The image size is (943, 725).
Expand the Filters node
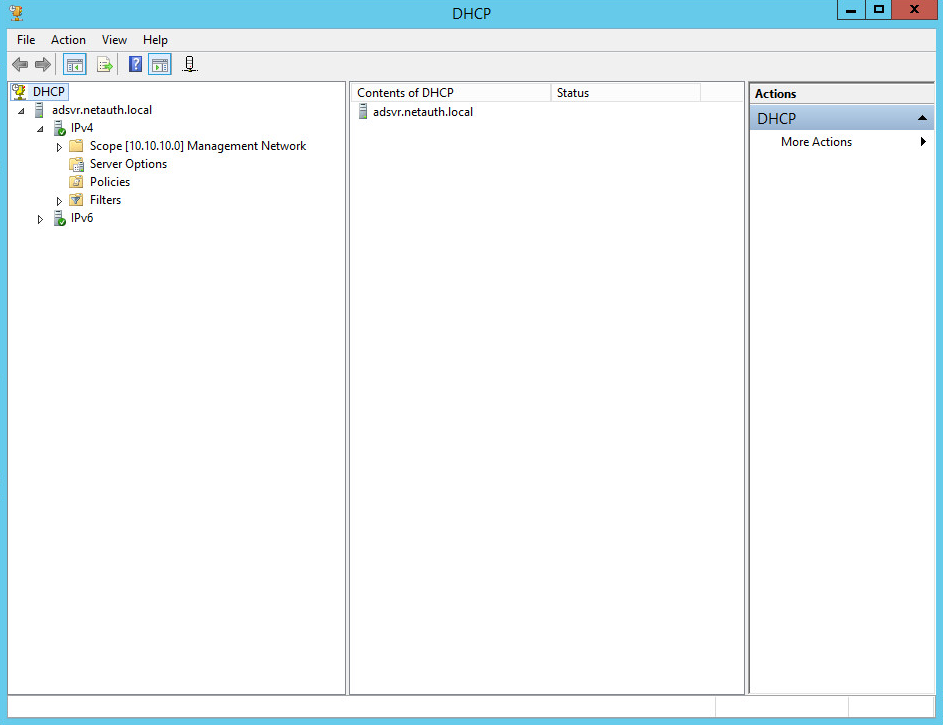pos(59,201)
